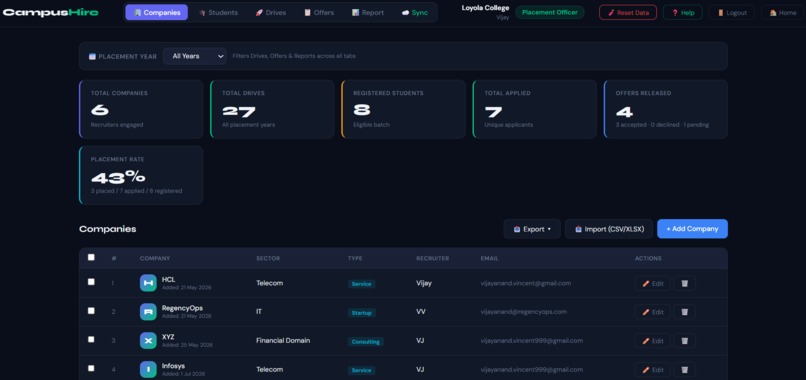Click the Registered Students stat card

pyautogui.click(x=404, y=109)
